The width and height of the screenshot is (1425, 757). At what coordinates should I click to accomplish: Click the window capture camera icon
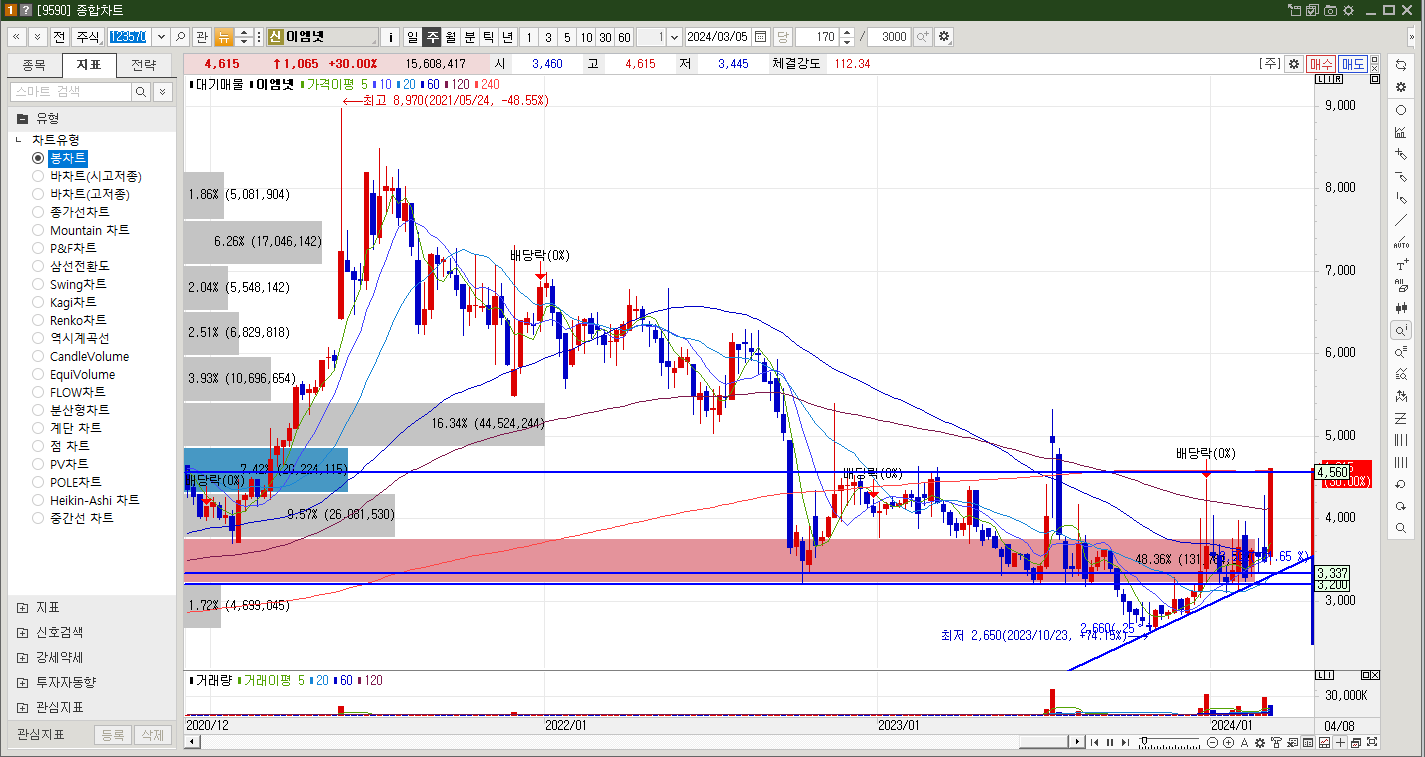pyautogui.click(x=1330, y=10)
